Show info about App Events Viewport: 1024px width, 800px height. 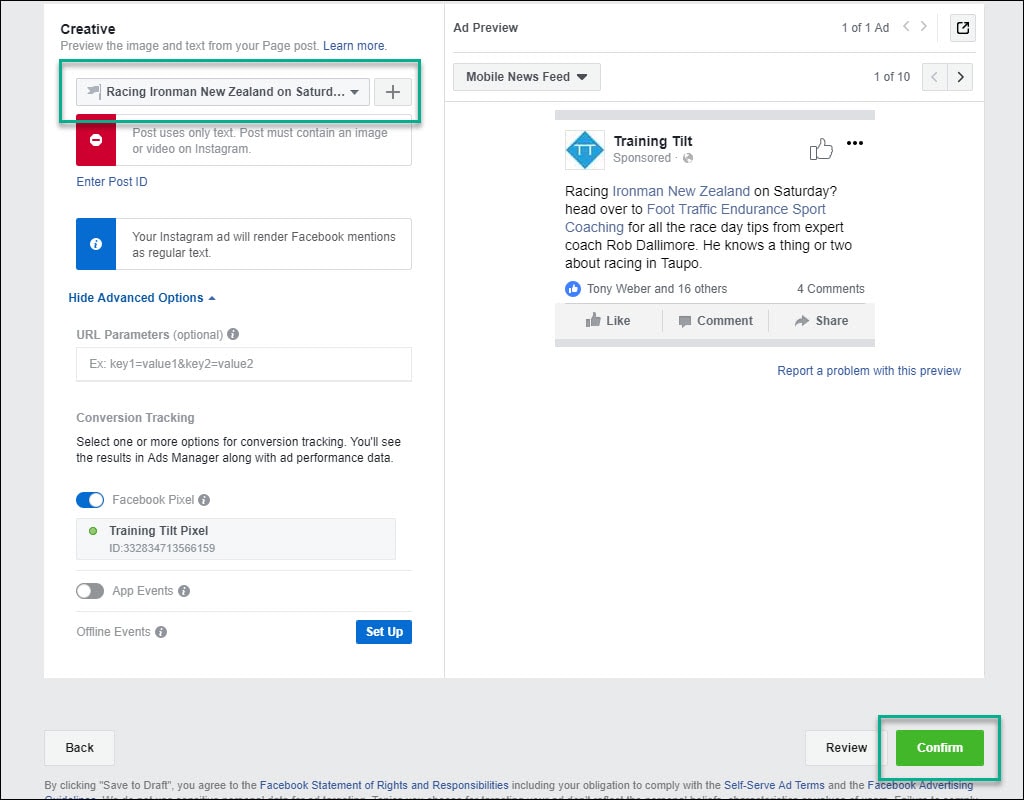coord(184,591)
